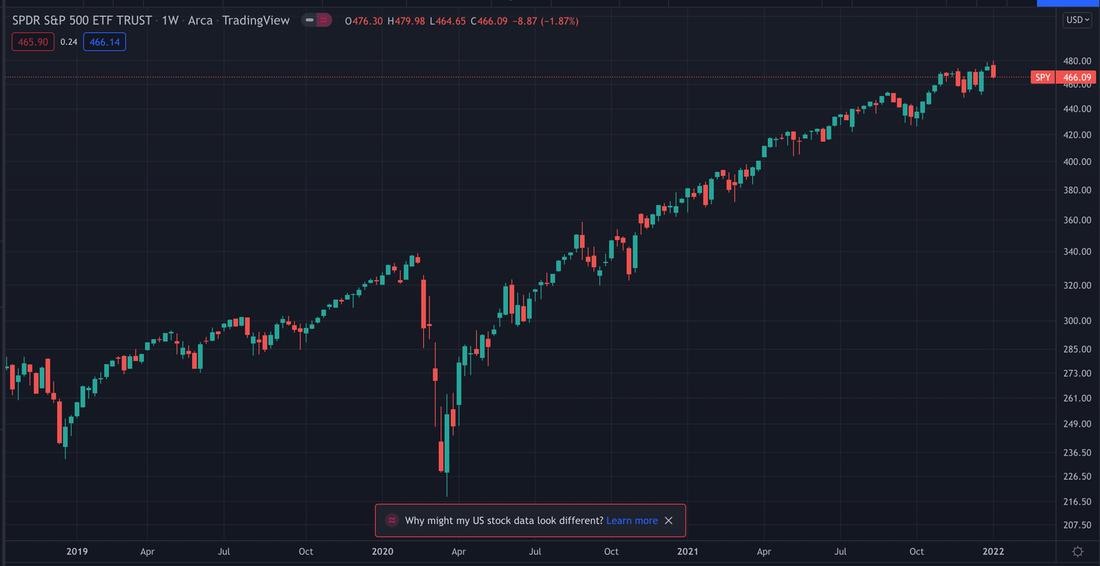The width and height of the screenshot is (1100, 566).
Task: Click the SPDR S&P 500 ETF TRUST title
Action: (82, 20)
